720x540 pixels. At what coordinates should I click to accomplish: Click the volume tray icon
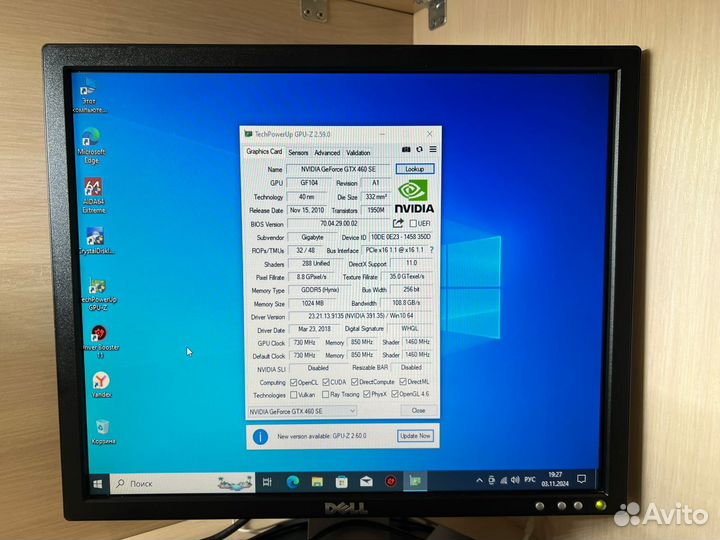[515, 480]
